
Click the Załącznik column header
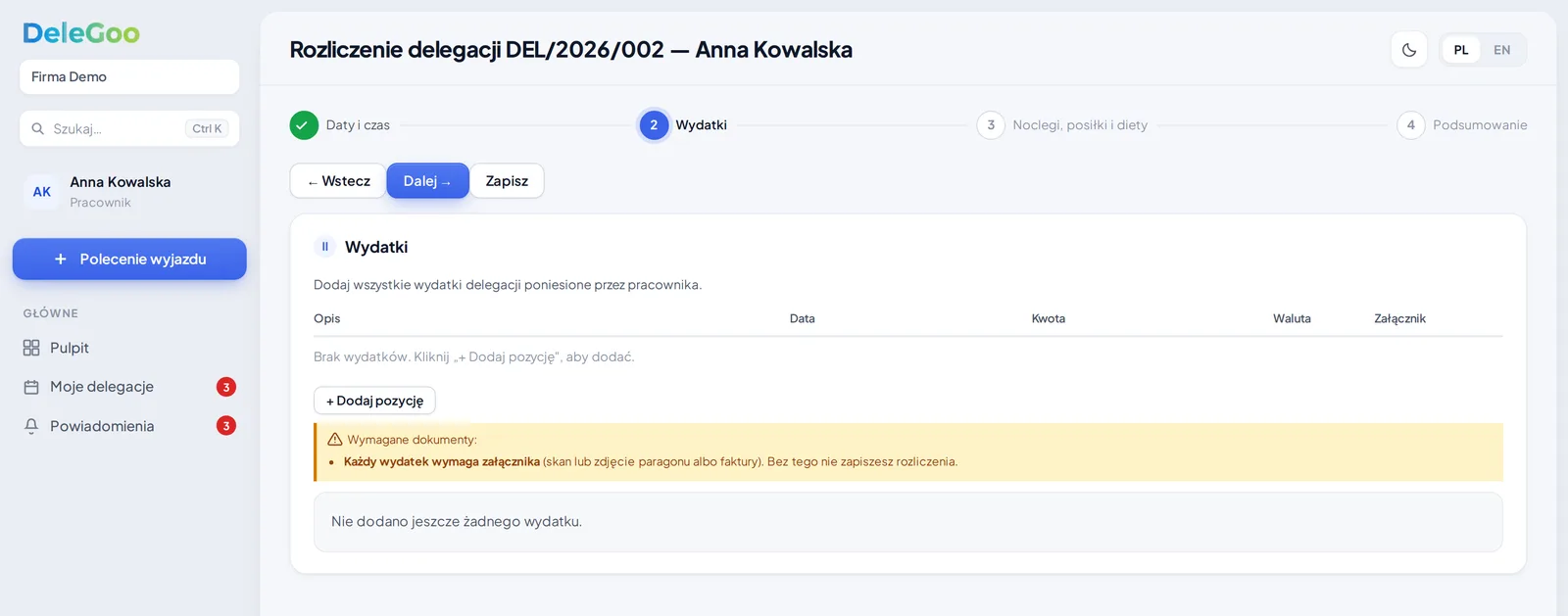pos(1399,318)
